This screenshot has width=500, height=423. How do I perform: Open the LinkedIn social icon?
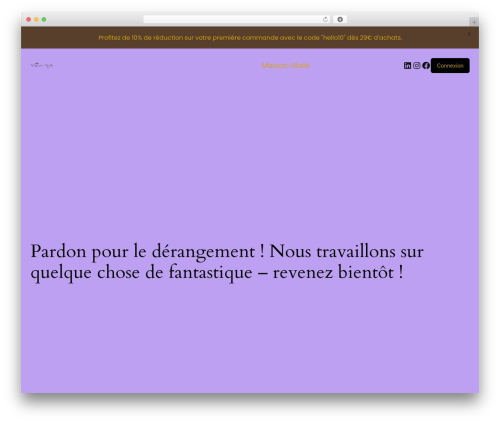click(407, 65)
